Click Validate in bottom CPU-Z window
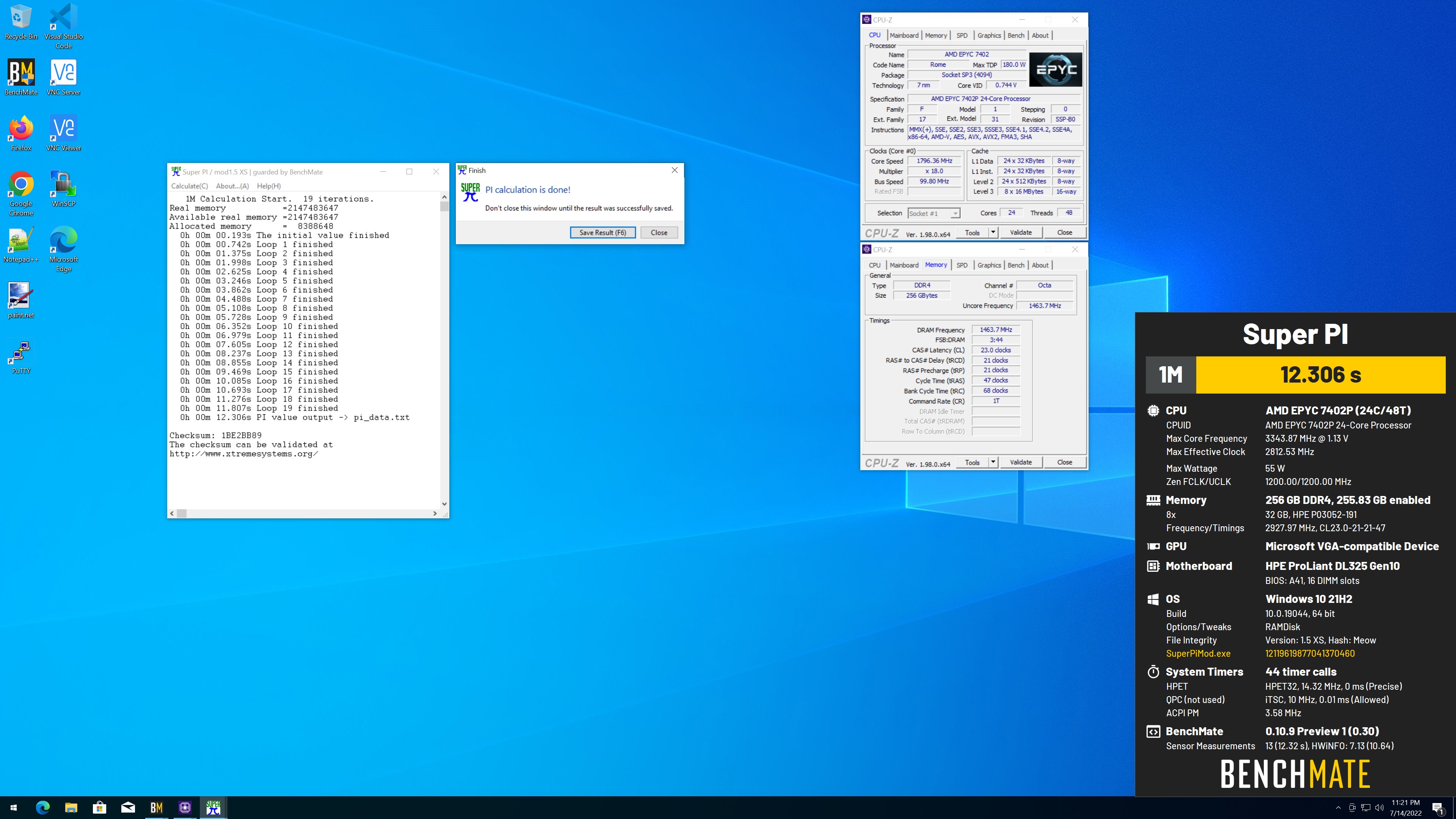This screenshot has width=1456, height=819. coord(1021,462)
